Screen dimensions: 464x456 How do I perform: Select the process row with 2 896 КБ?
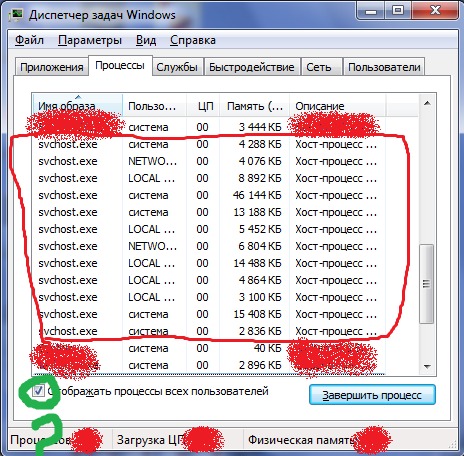pyautogui.click(x=209, y=365)
